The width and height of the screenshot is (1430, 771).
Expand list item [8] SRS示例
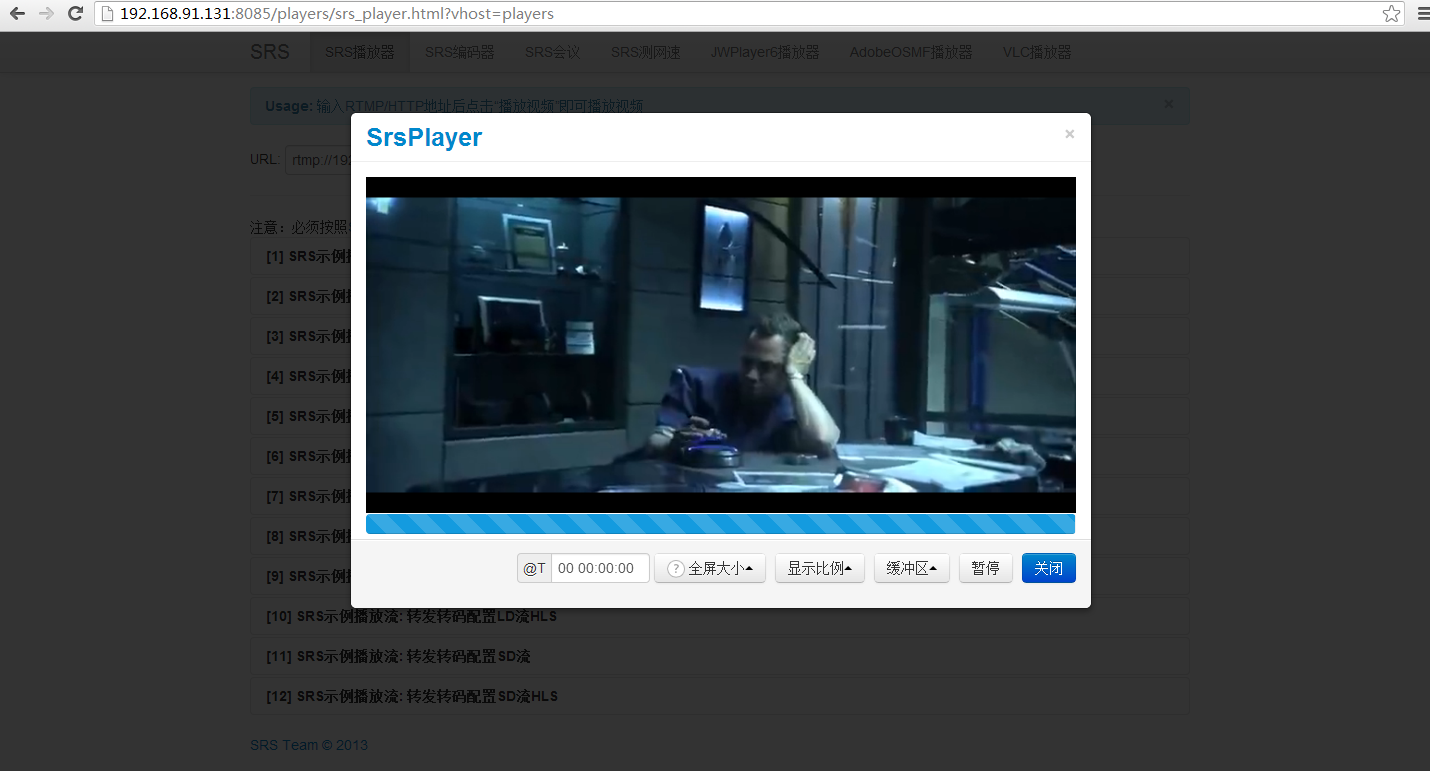click(x=301, y=536)
